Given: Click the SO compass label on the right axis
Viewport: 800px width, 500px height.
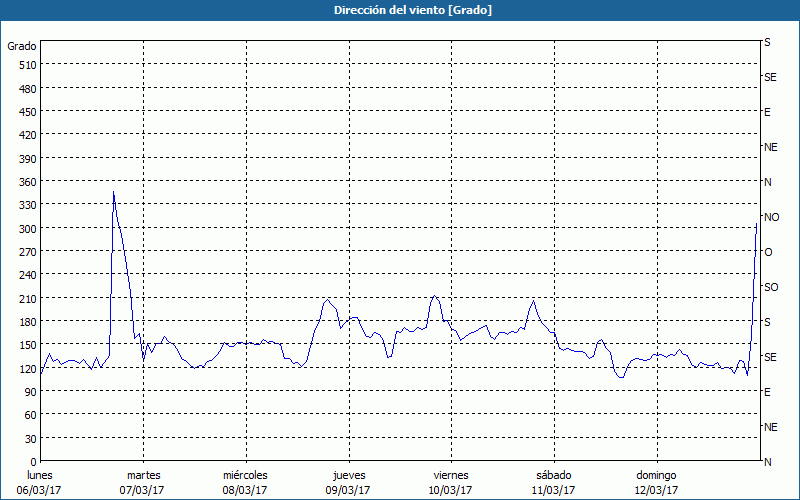Looking at the screenshot, I should click(770, 287).
